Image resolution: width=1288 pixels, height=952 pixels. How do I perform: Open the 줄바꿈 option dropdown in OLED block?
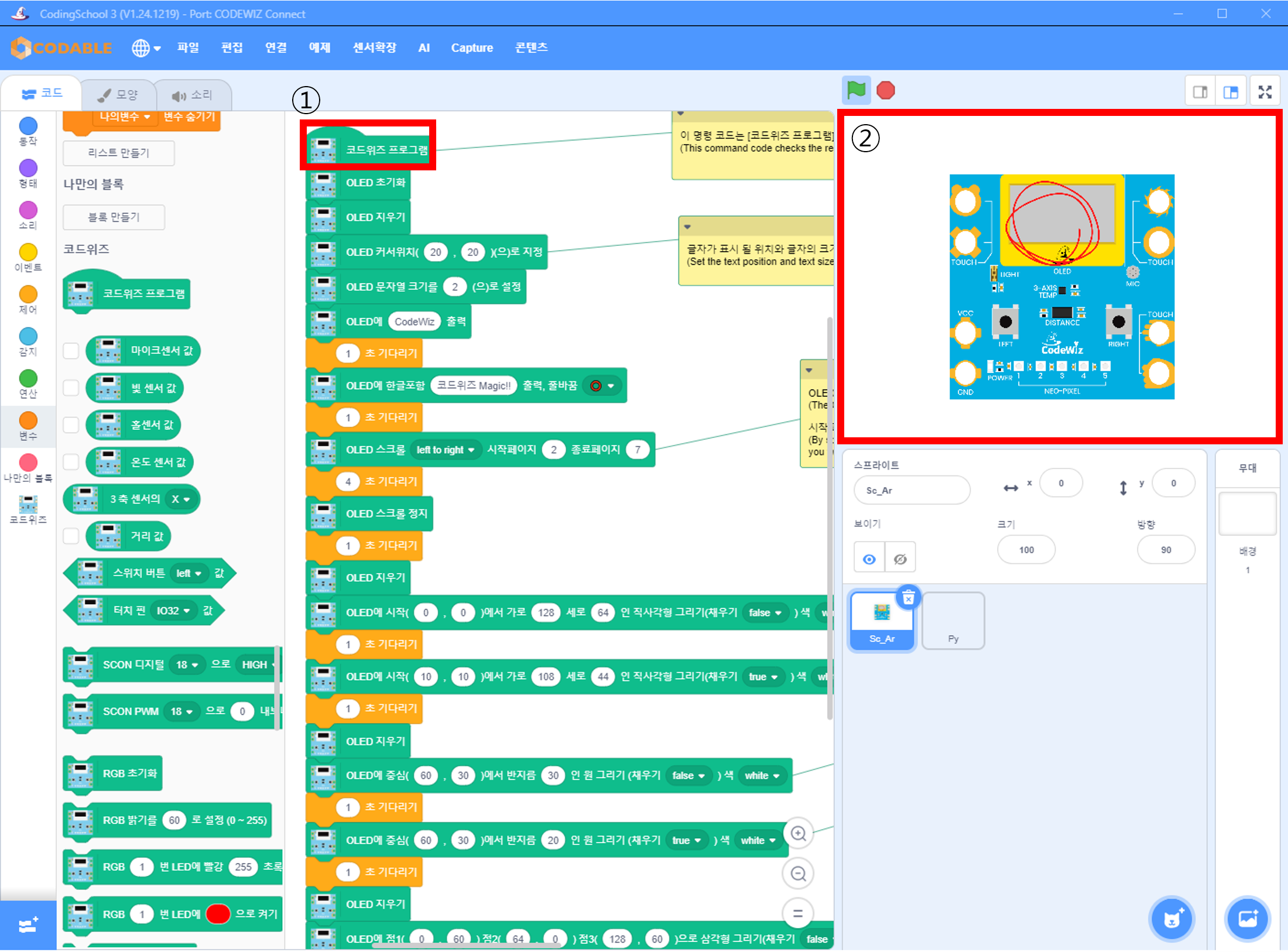click(602, 386)
